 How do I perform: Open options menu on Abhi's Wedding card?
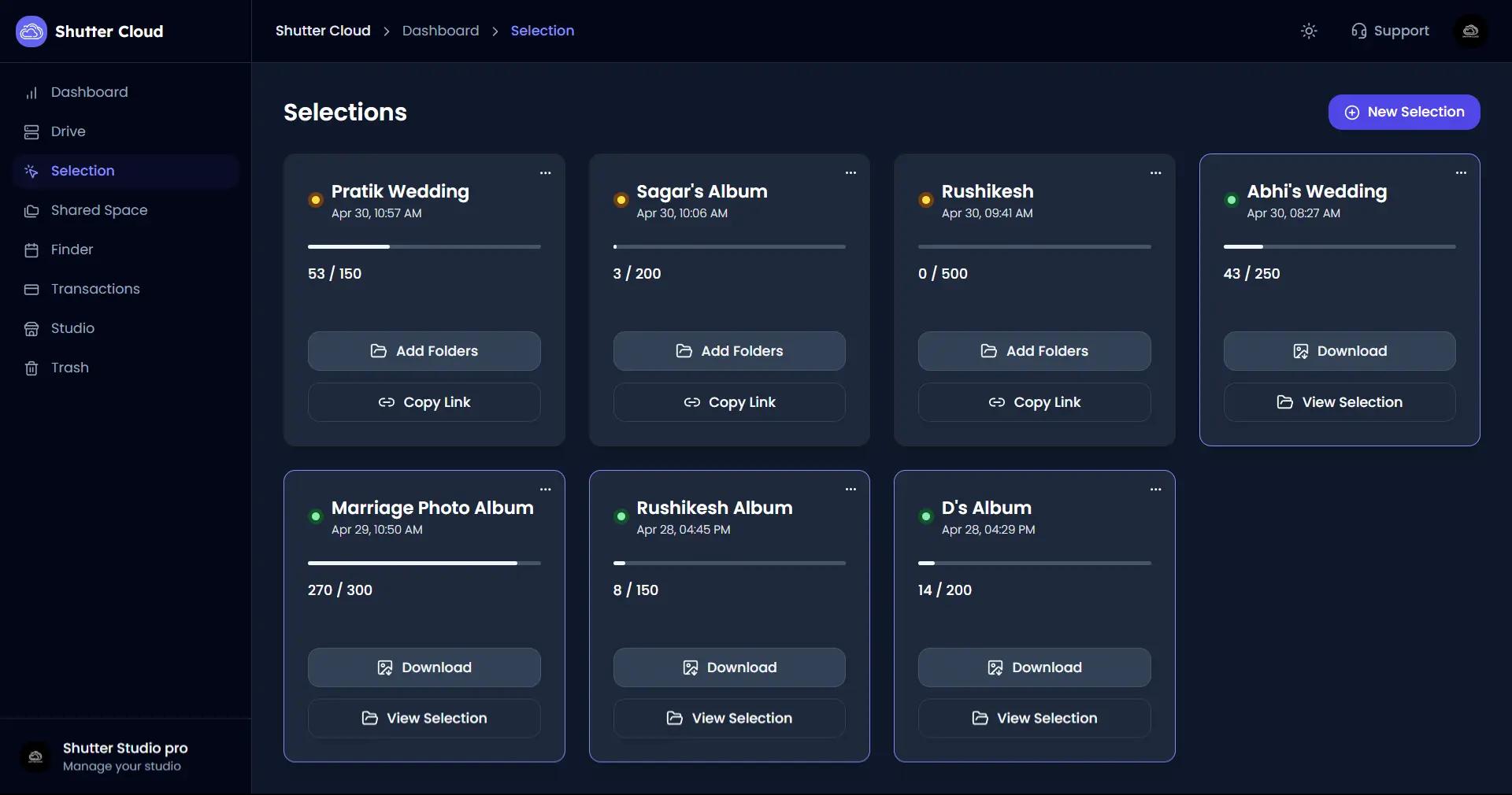(x=1461, y=173)
